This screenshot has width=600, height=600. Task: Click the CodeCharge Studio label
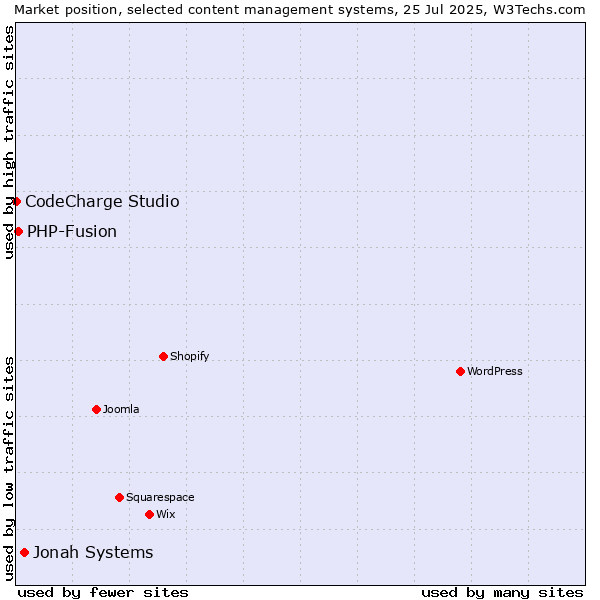pyautogui.click(x=102, y=202)
